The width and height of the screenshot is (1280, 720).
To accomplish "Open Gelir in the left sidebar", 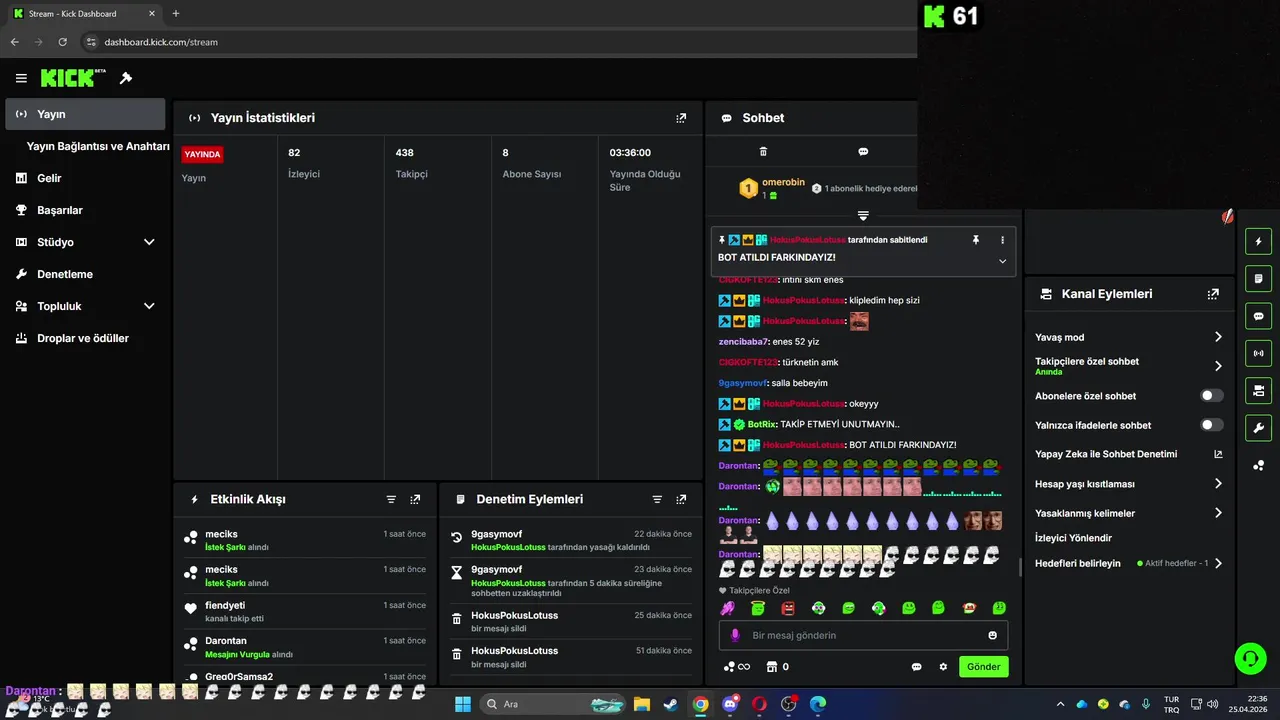I will tap(85, 178).
